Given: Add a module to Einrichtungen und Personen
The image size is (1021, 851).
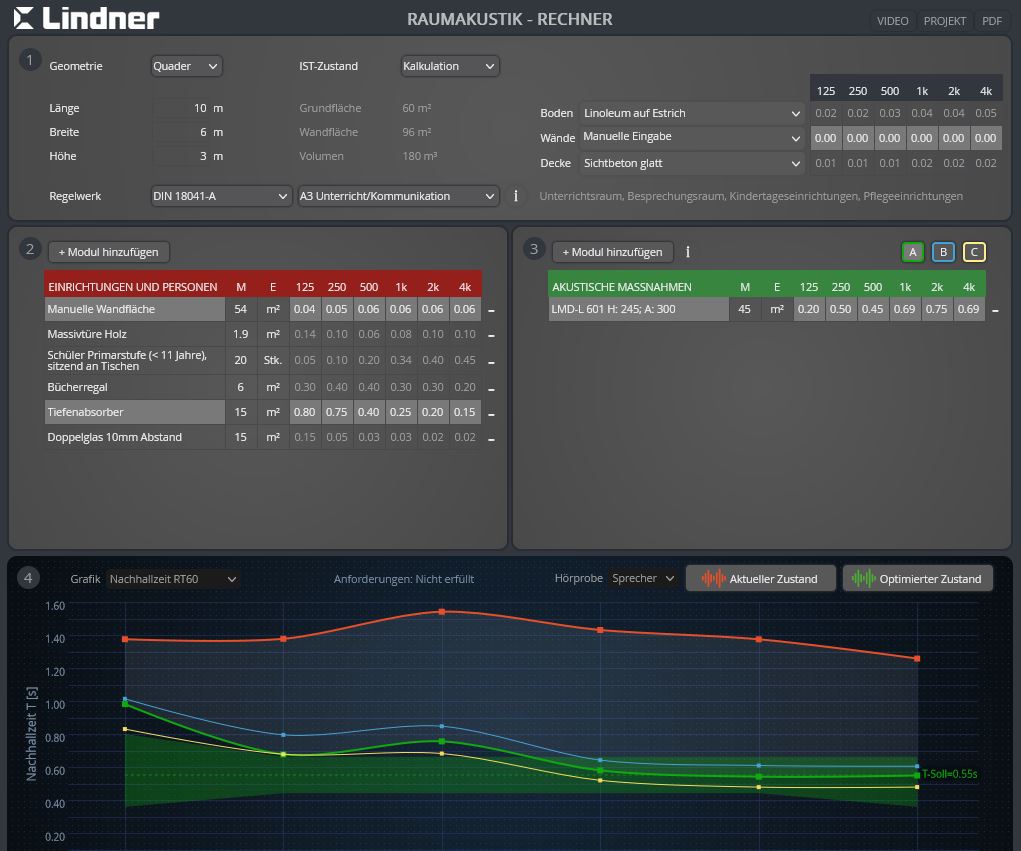Looking at the screenshot, I should click(108, 252).
